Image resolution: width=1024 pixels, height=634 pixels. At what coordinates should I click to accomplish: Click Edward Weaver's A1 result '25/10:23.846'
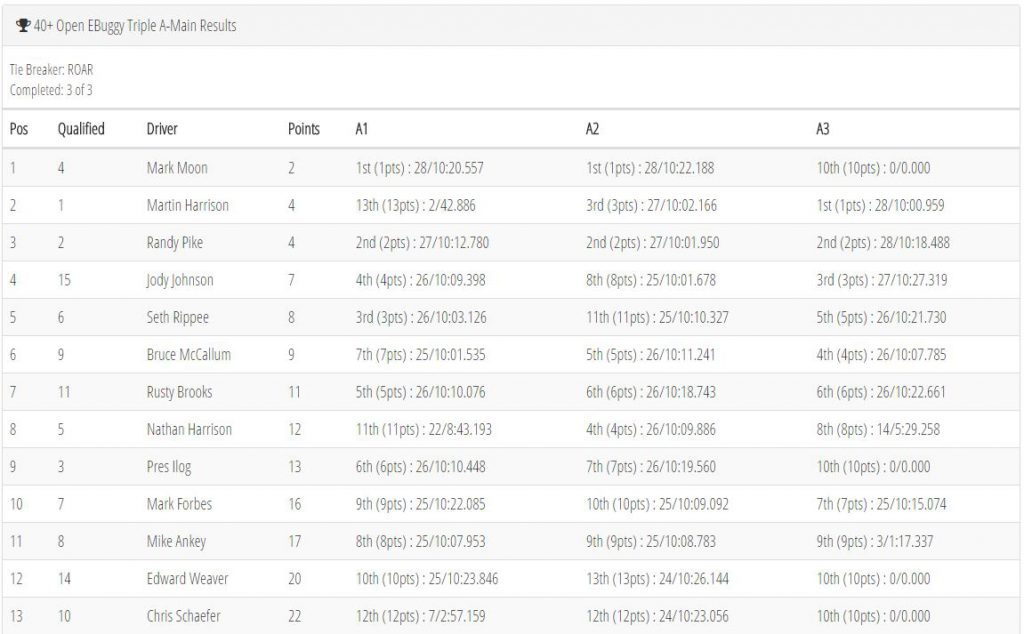click(x=464, y=579)
